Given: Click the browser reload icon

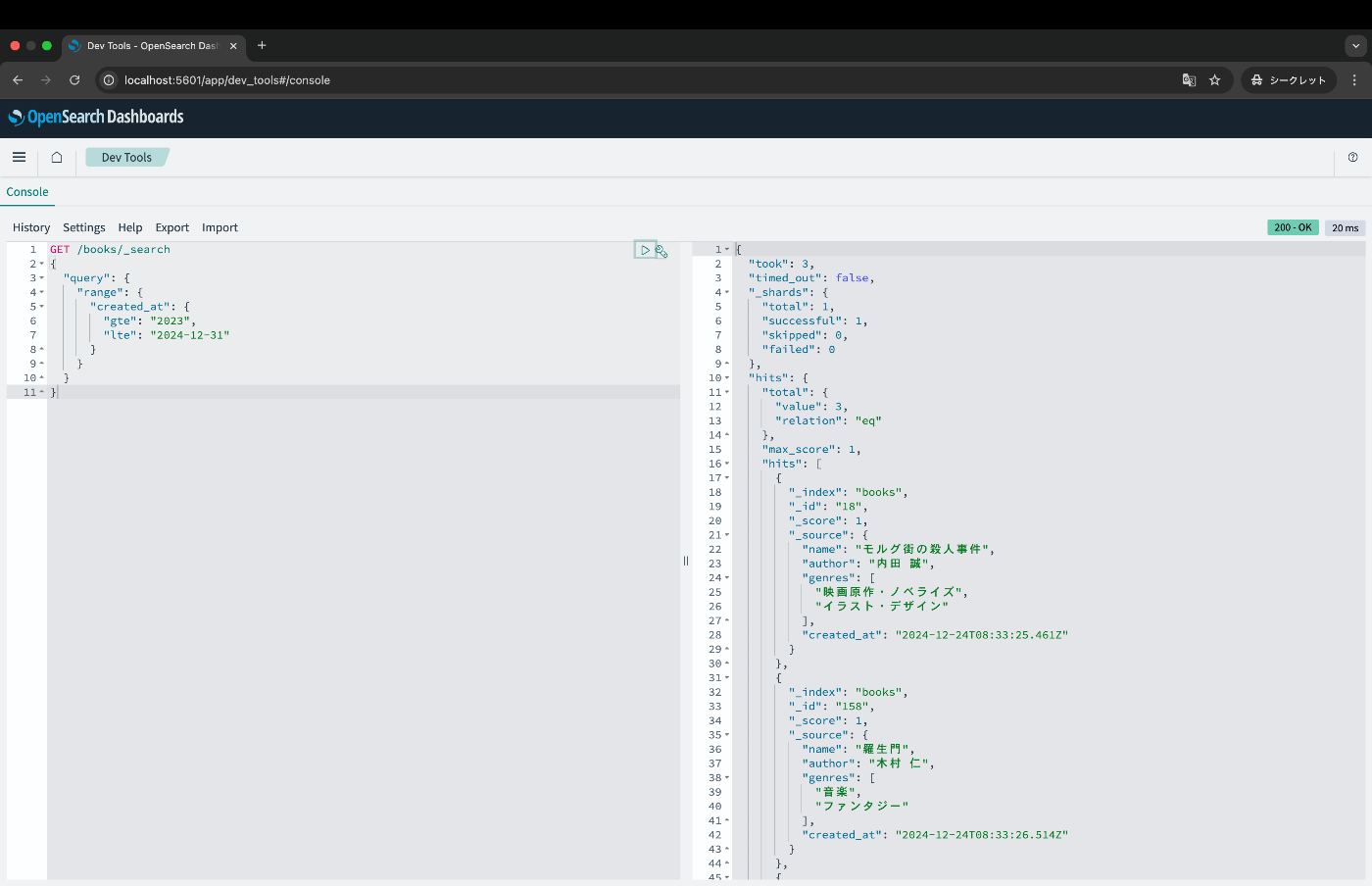Looking at the screenshot, I should tap(74, 80).
